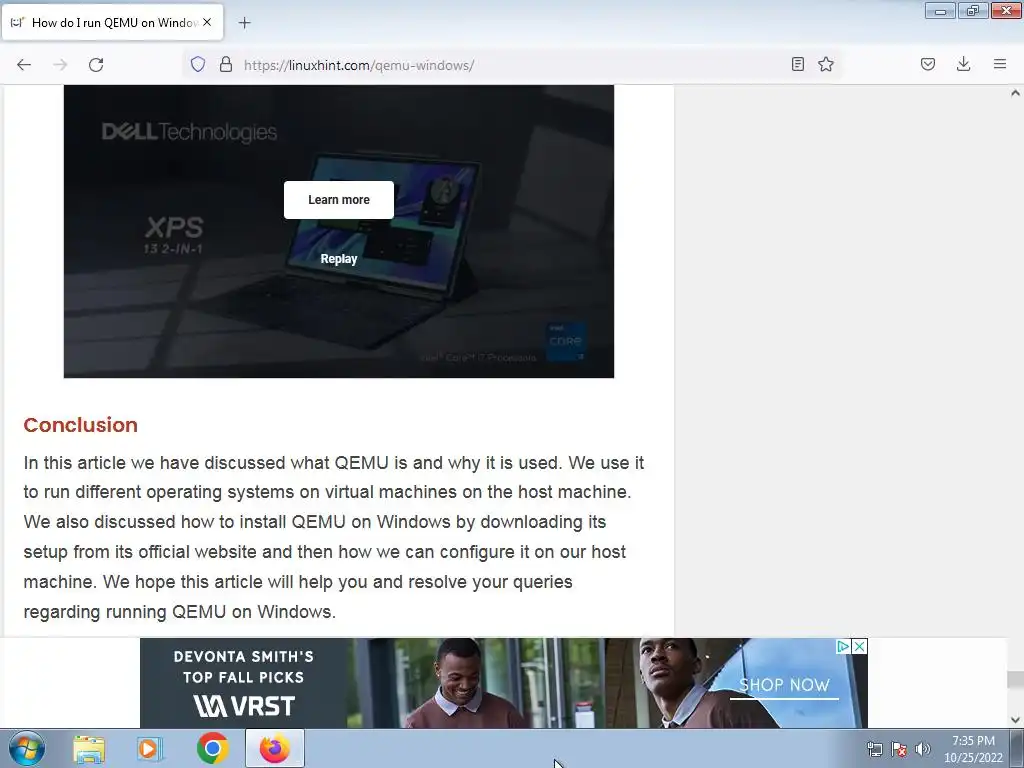Open volume control speaker icon
1024x768 pixels.
point(923,749)
